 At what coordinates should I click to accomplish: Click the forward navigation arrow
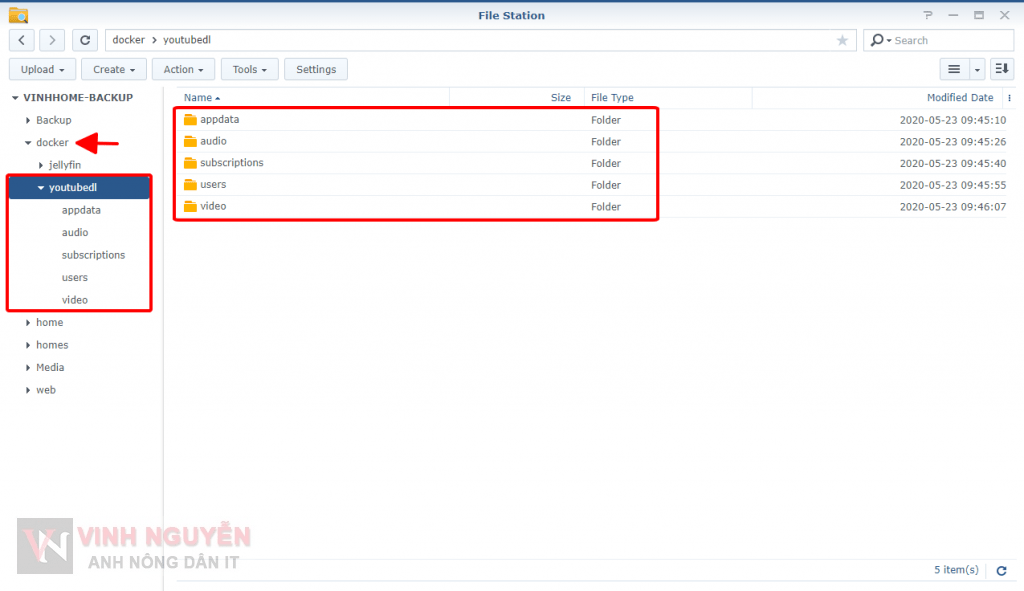pyautogui.click(x=52, y=40)
